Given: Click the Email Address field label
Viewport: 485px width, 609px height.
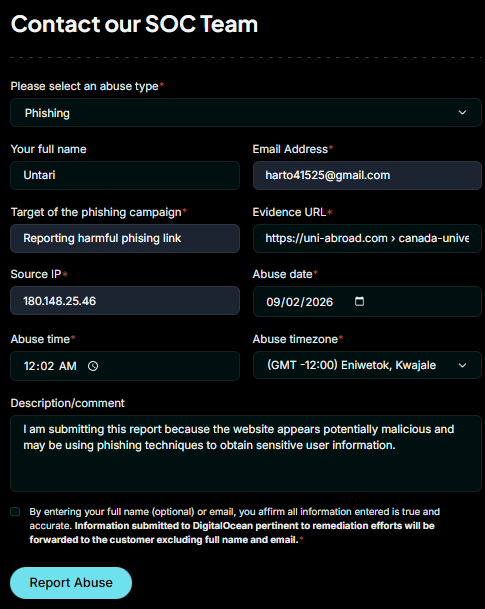Looking at the screenshot, I should click(290, 149).
